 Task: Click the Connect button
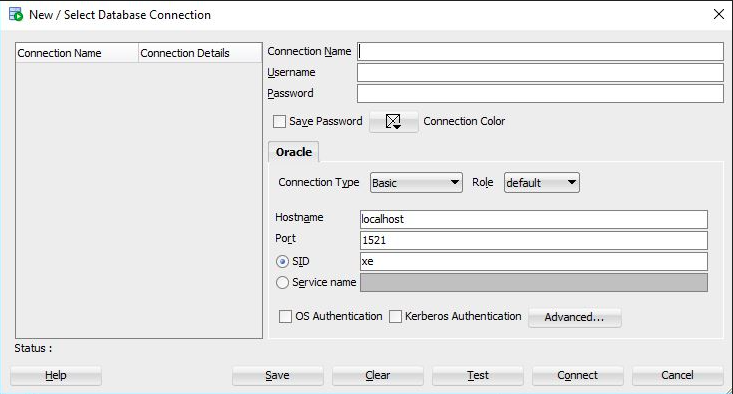[578, 375]
